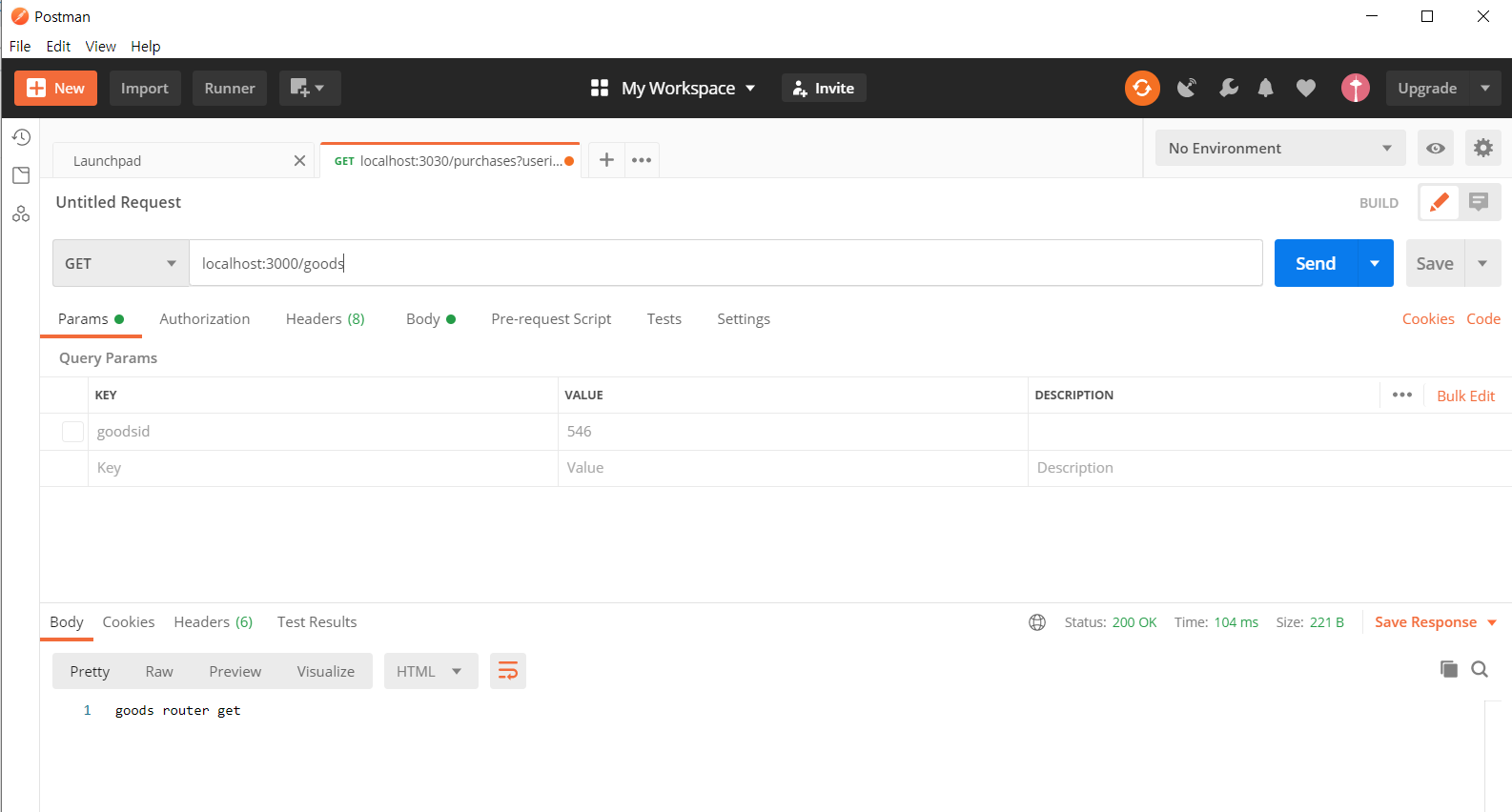Open the request Settings tab
The image size is (1512, 812).
[x=744, y=319]
